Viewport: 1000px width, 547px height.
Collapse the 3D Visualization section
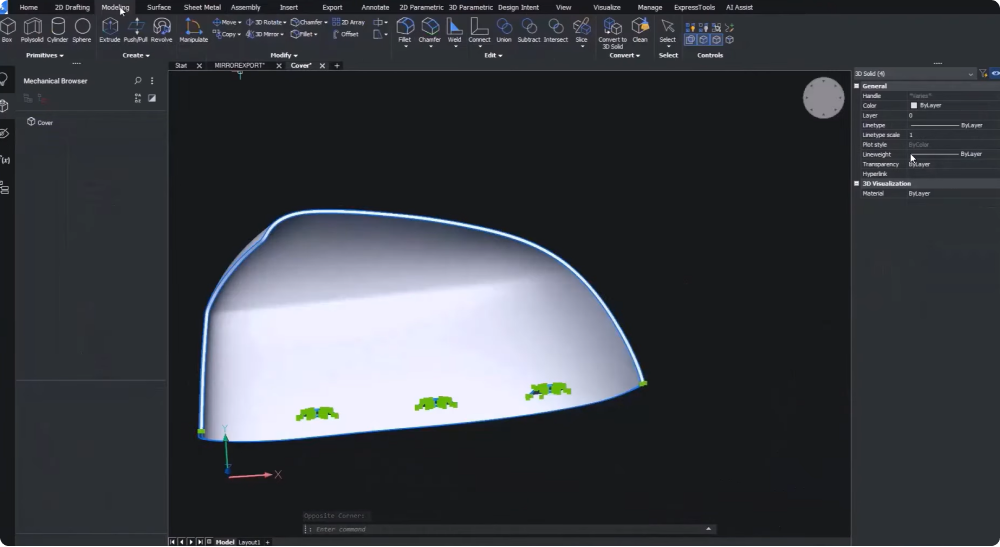point(857,183)
